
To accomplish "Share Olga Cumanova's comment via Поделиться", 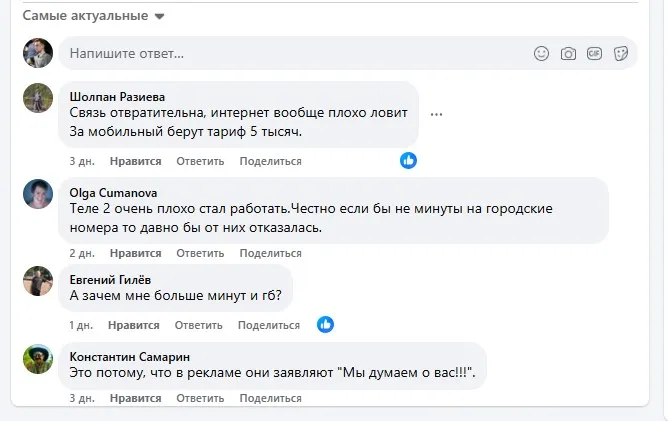I will [270, 254].
